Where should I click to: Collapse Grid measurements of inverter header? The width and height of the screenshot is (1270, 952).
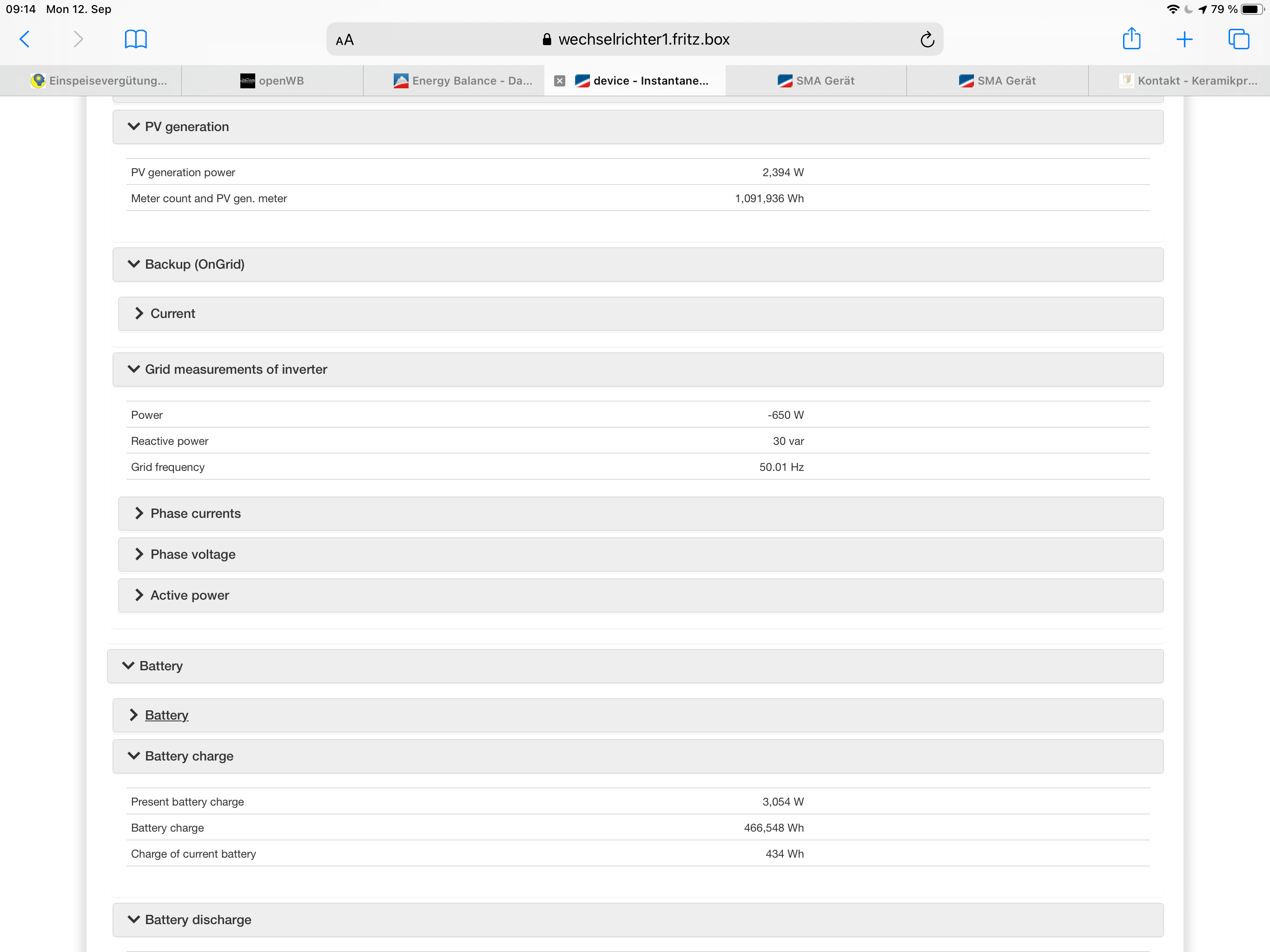(x=235, y=369)
